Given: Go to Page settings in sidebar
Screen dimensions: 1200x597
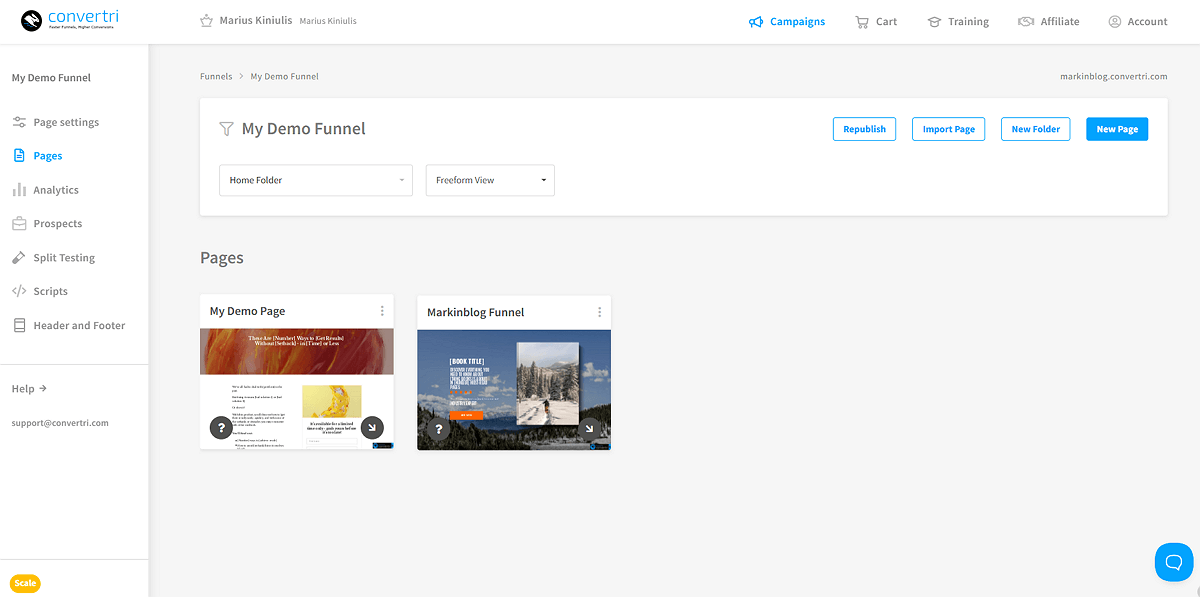Looking at the screenshot, I should 66,122.
